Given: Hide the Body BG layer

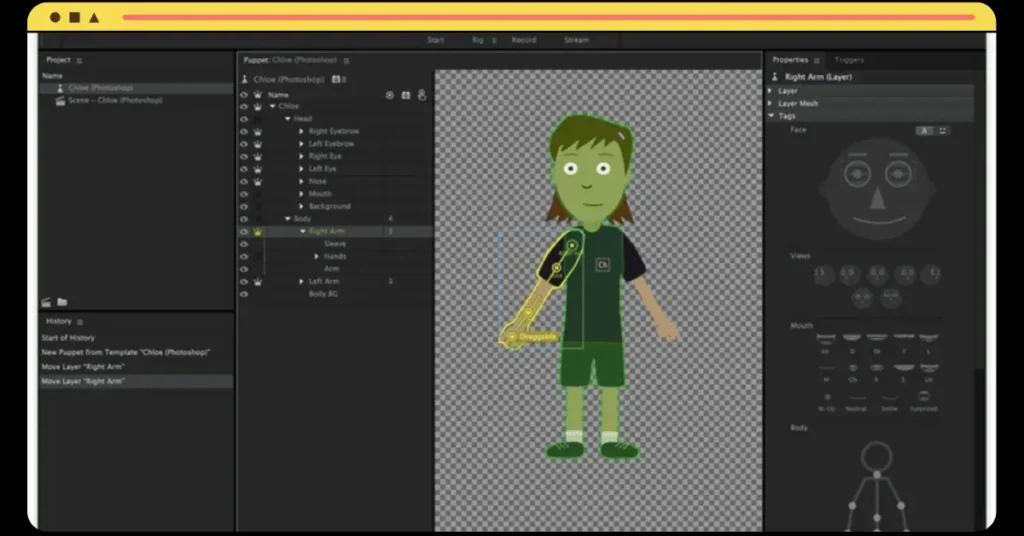Looking at the screenshot, I should 244,294.
